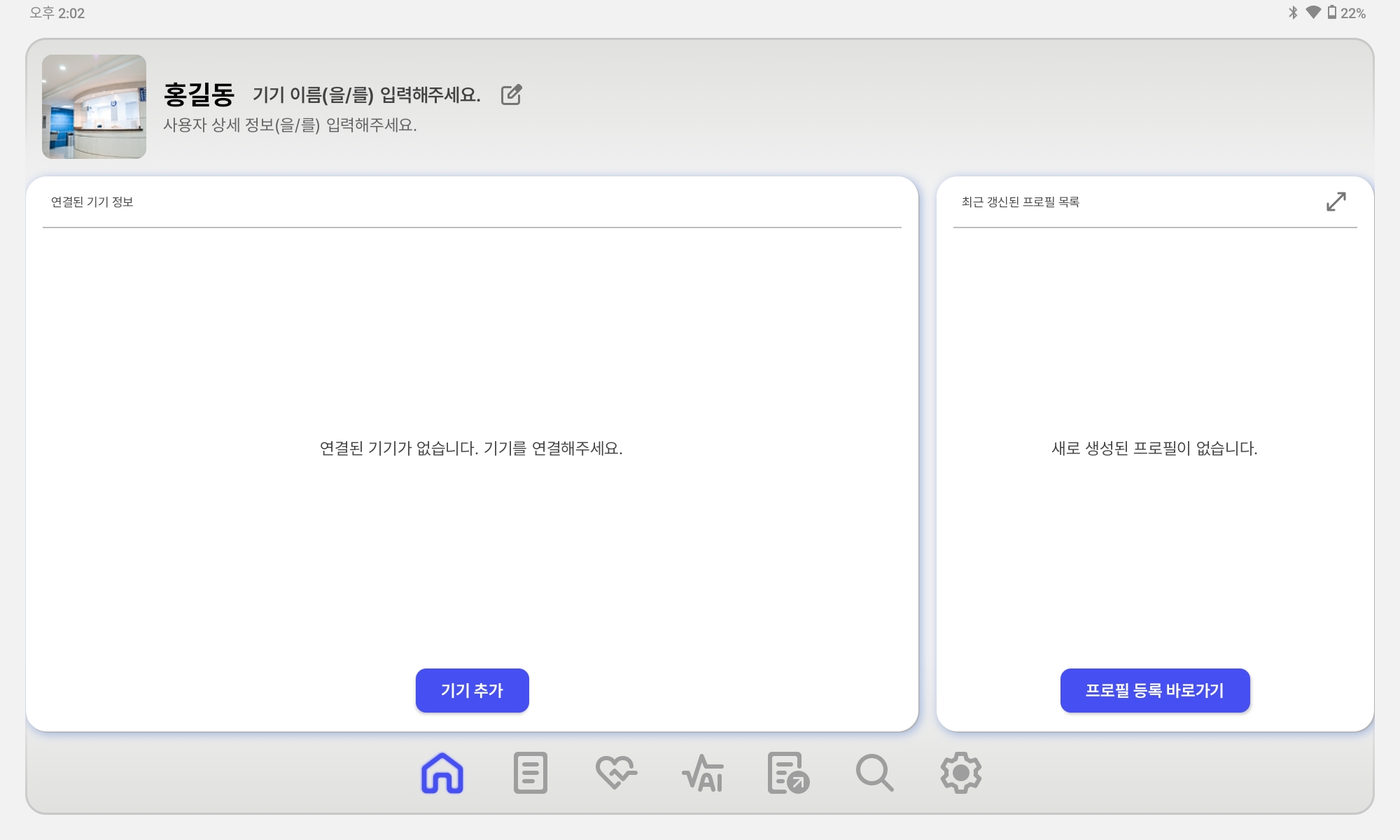The width and height of the screenshot is (1400, 840).
Task: Click 사용자 상세 정보(을/를) 입력해주세요 text
Action: click(x=290, y=125)
